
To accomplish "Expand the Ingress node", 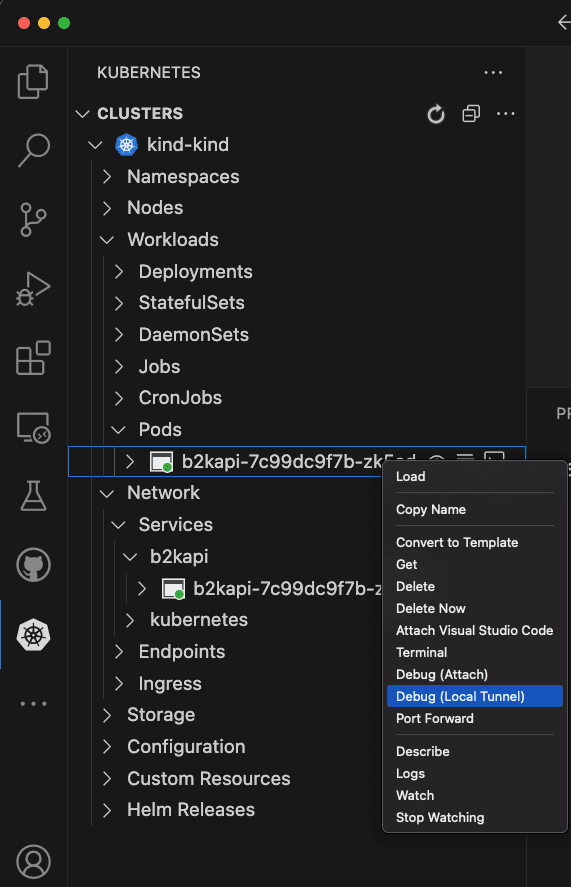I will pyautogui.click(x=118, y=683).
